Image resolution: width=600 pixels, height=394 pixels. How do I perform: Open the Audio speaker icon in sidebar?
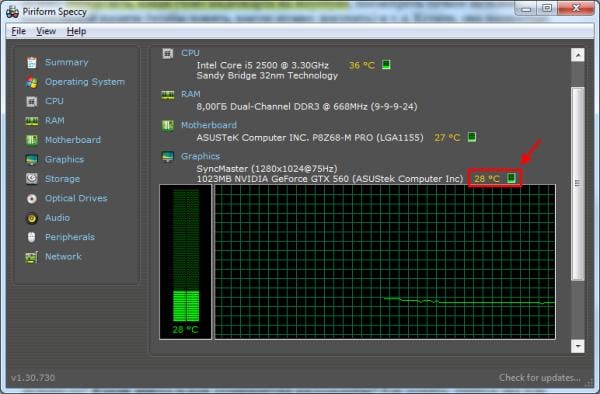click(x=32, y=218)
